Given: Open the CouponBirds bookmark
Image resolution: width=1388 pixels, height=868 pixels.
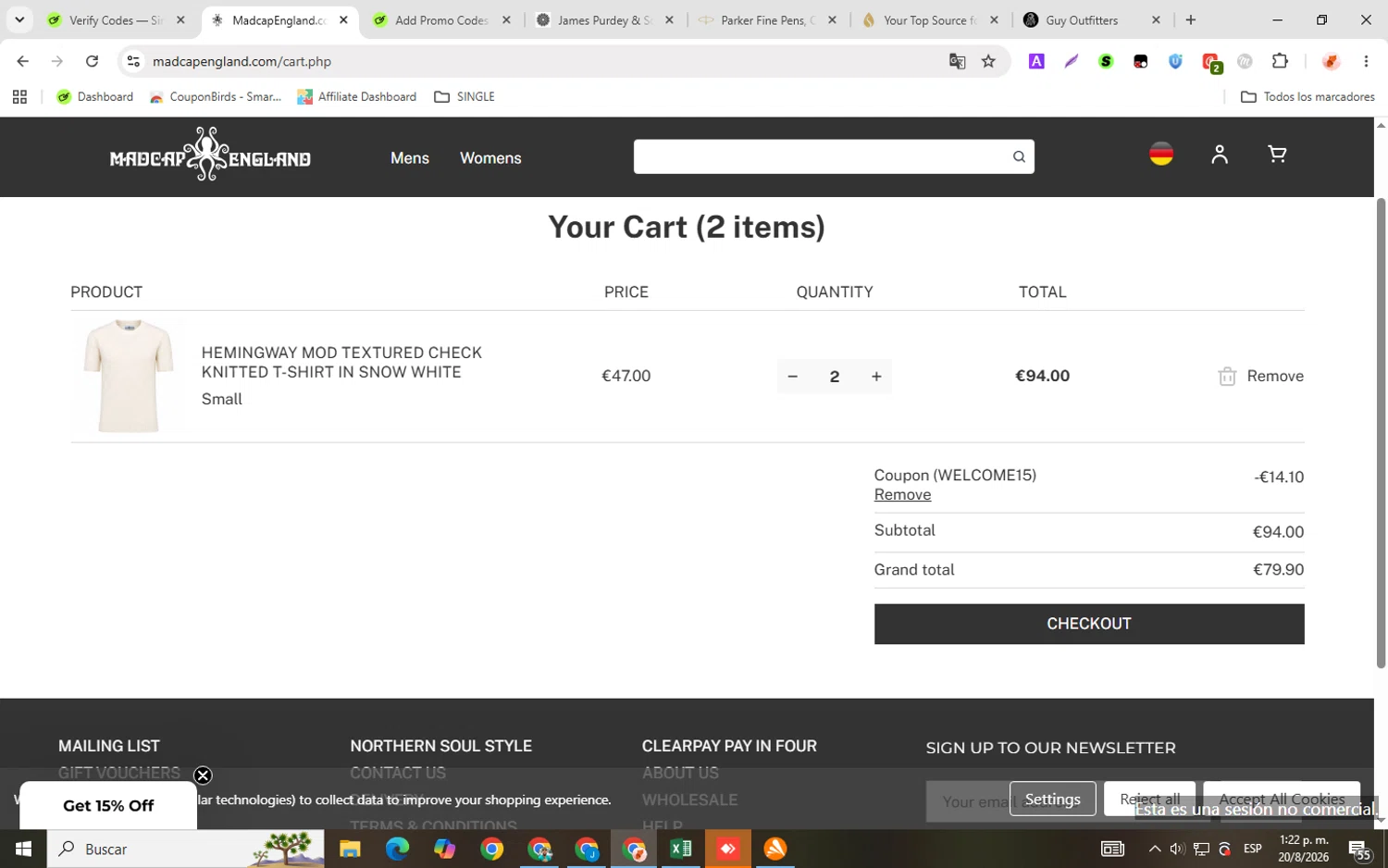Looking at the screenshot, I should (x=216, y=96).
